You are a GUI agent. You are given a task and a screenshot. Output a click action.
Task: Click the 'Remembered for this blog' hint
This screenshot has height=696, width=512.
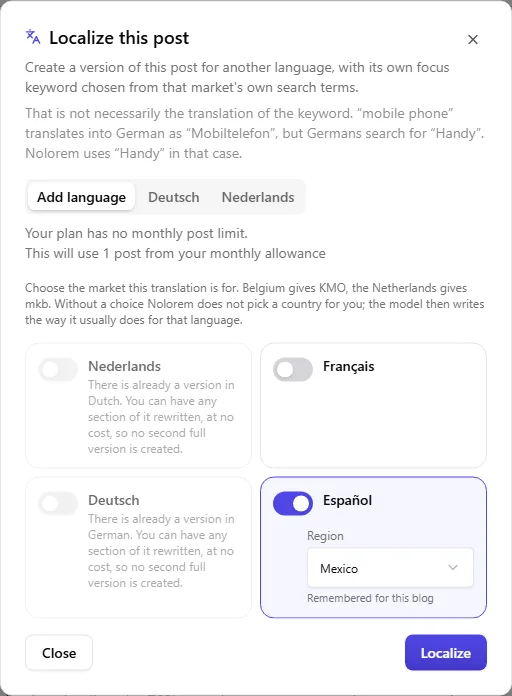click(x=370, y=598)
